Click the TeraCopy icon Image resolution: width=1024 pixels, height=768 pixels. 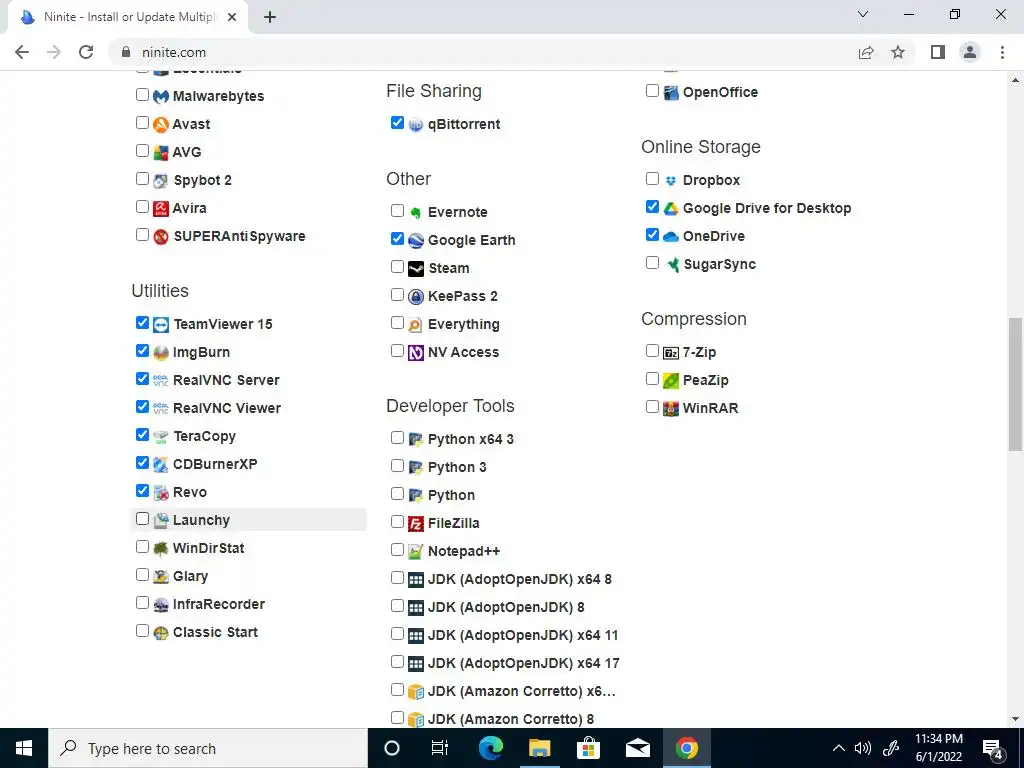click(161, 436)
